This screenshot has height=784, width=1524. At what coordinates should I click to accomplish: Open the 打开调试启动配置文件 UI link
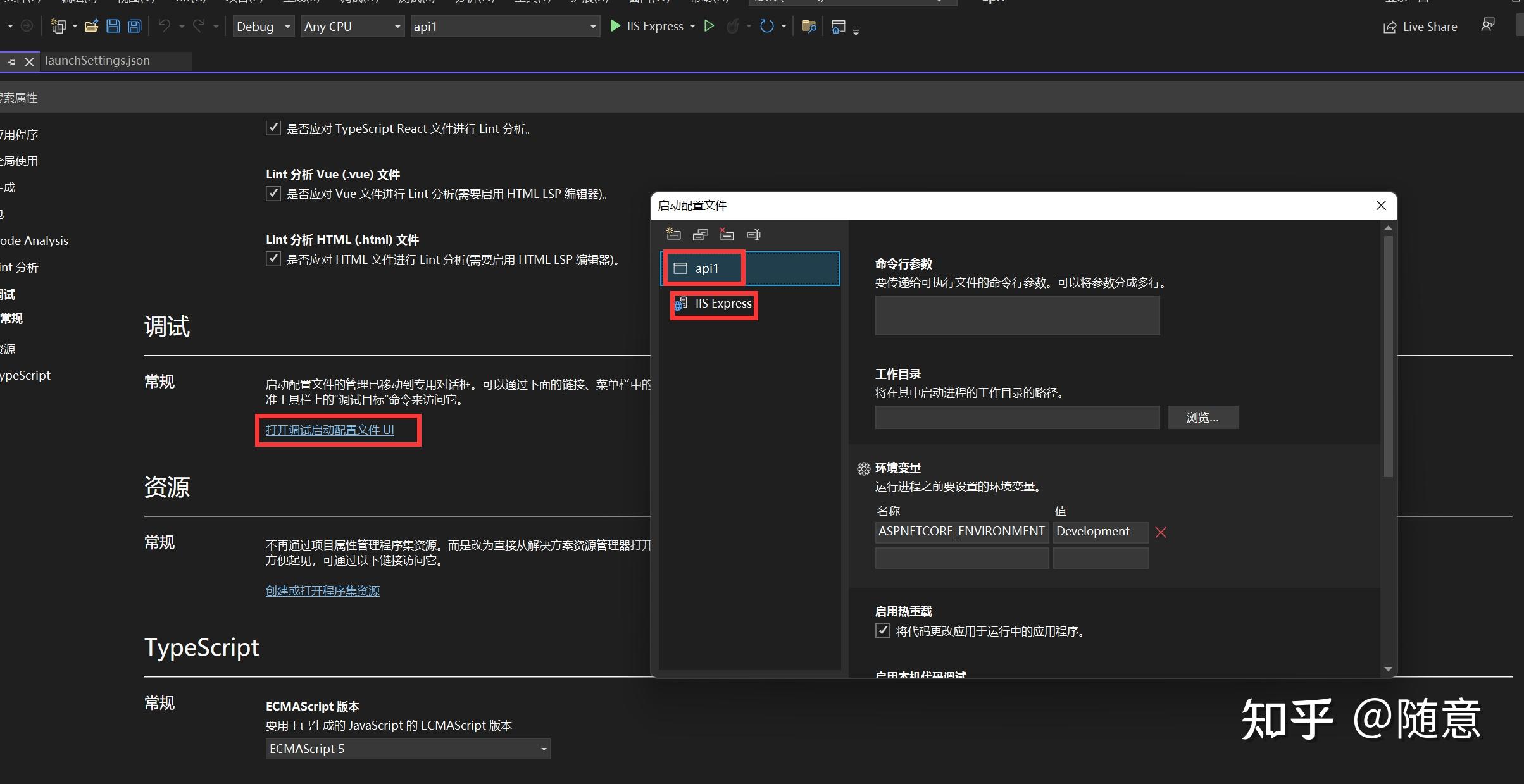click(329, 430)
